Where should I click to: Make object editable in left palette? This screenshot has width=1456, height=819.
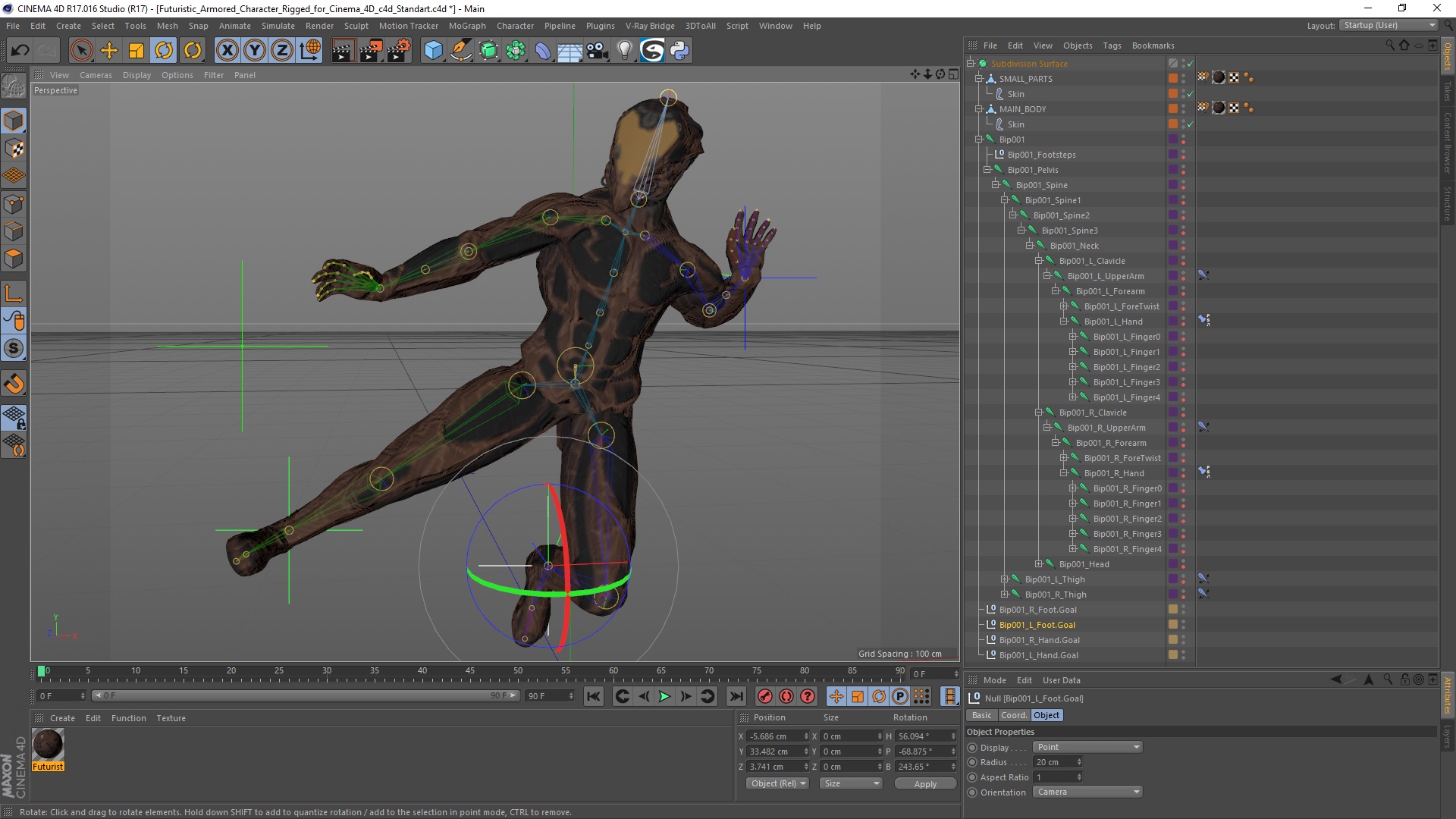pyautogui.click(x=14, y=87)
